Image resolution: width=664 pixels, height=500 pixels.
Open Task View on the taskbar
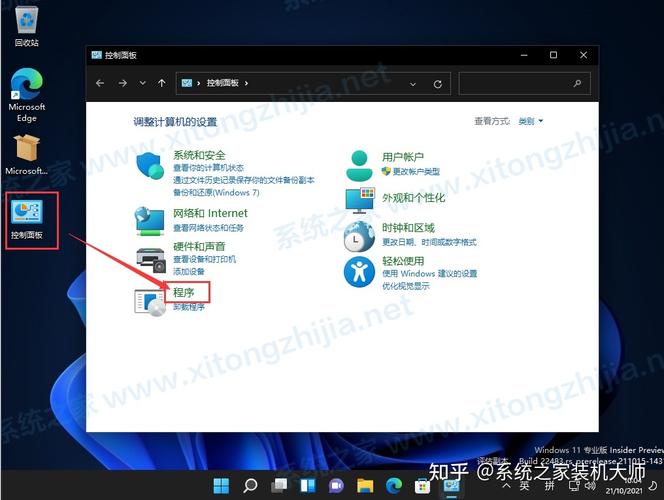click(x=279, y=485)
